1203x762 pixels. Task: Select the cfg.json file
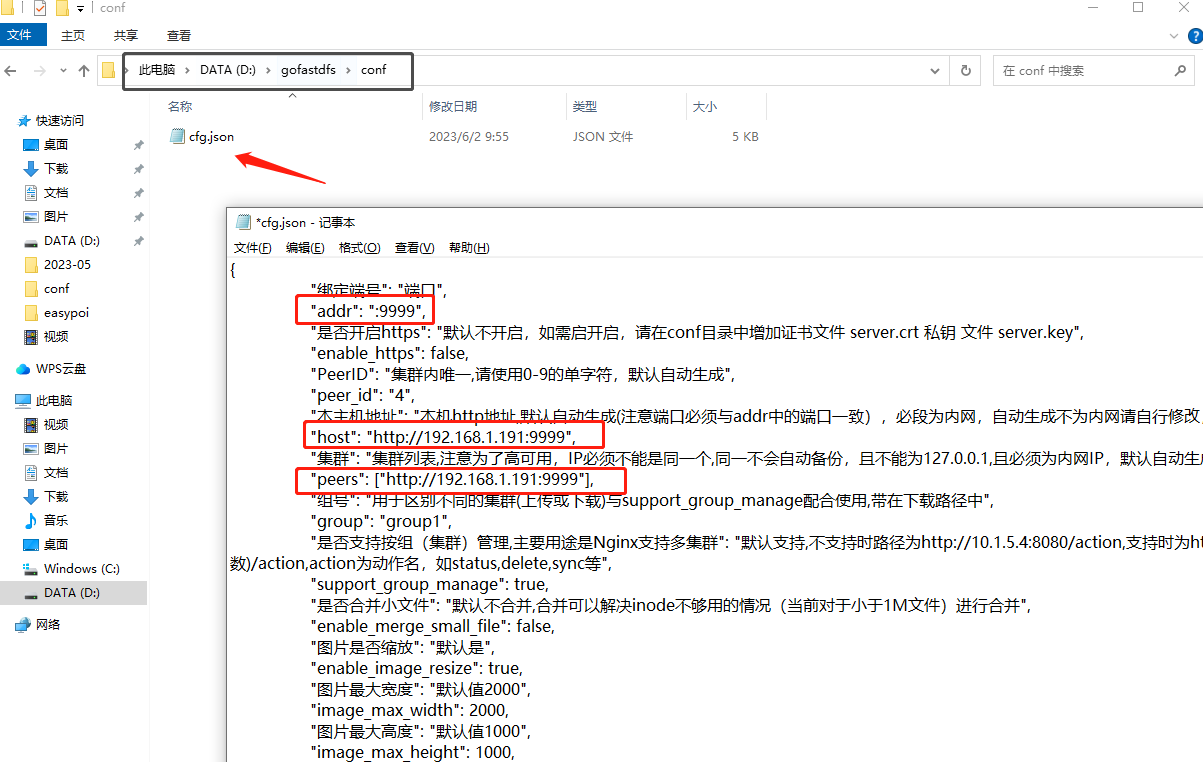[211, 137]
